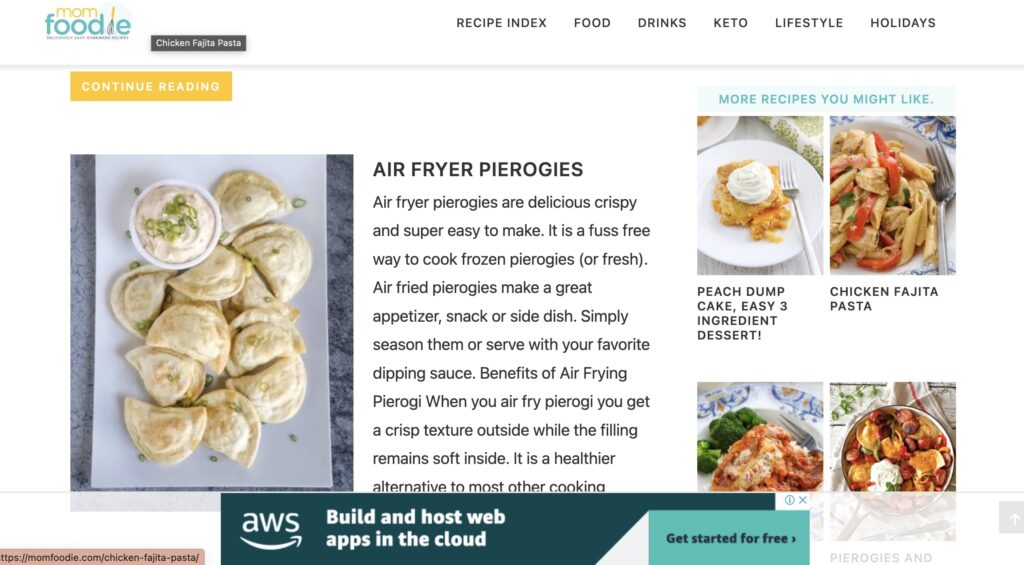Open the Peach Dump Cake thumbnail
This screenshot has width=1024, height=565.
click(760, 195)
